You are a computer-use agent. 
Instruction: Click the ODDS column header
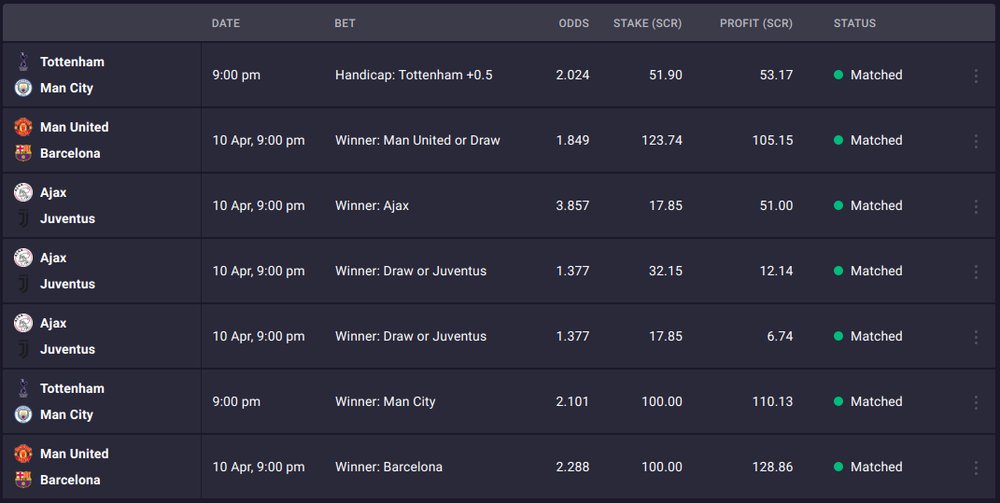coord(574,23)
